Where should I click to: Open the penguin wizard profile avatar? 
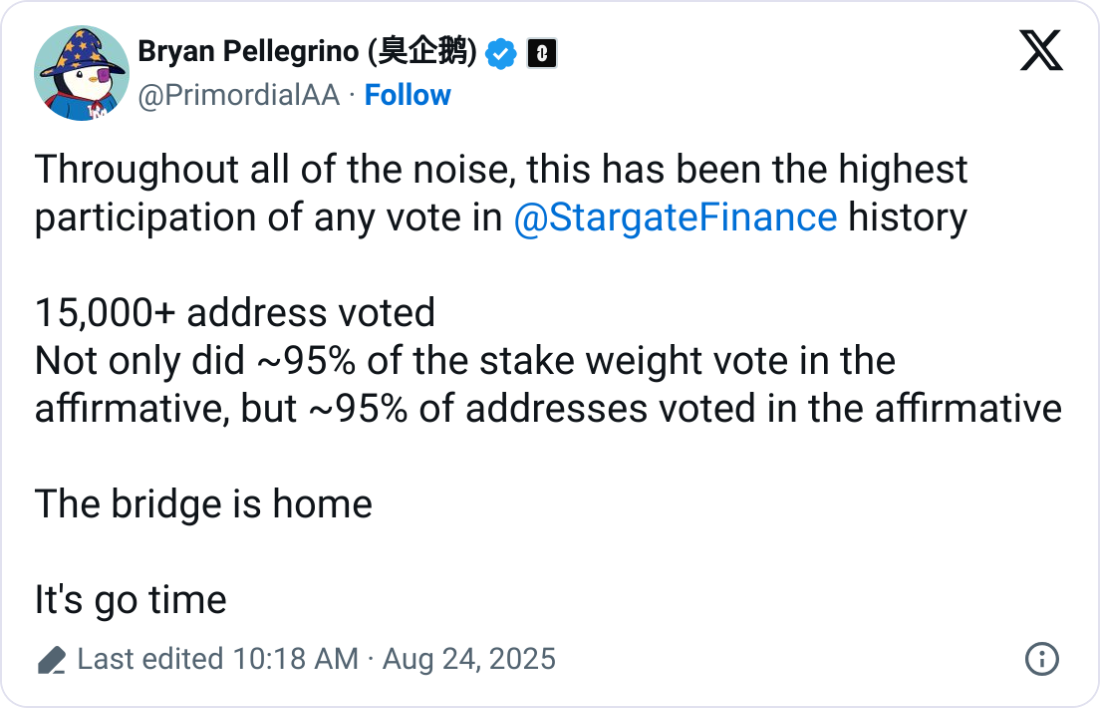tap(82, 73)
